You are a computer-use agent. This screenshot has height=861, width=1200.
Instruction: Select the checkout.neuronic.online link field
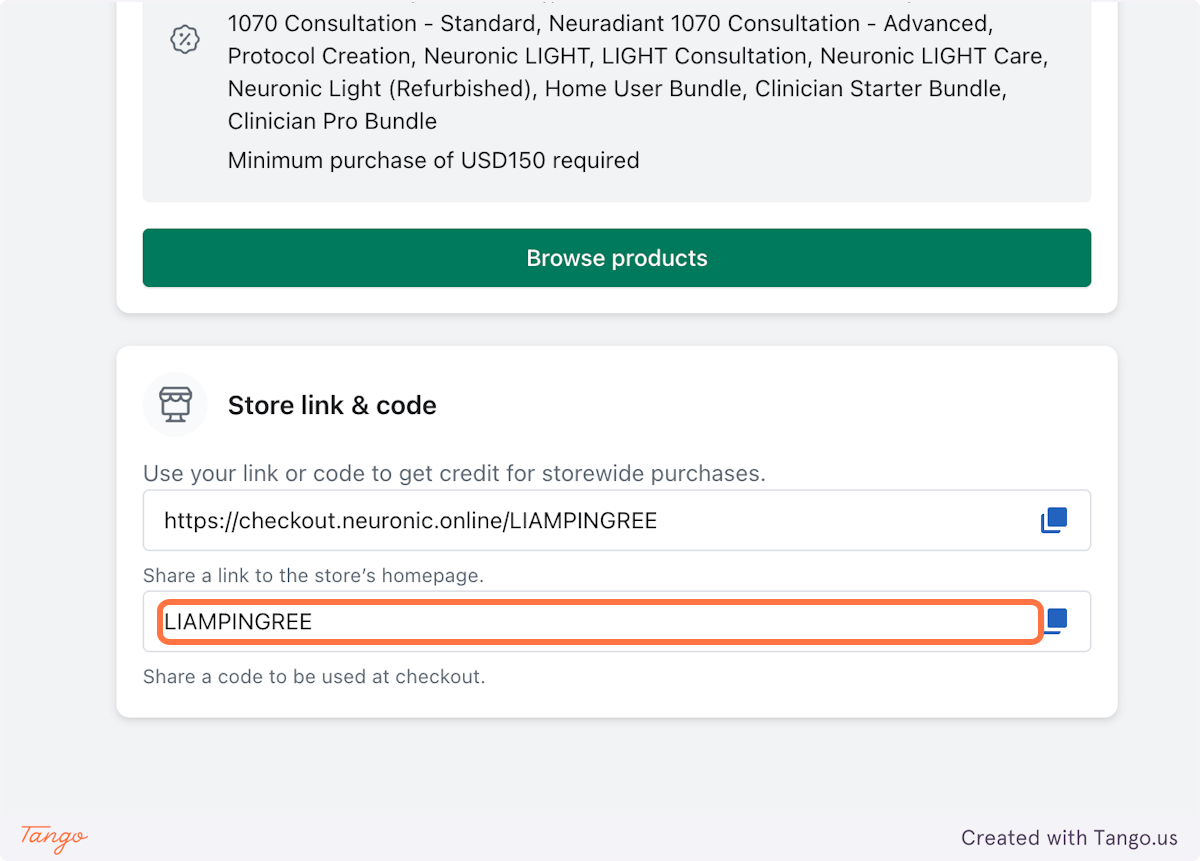[x=616, y=520]
